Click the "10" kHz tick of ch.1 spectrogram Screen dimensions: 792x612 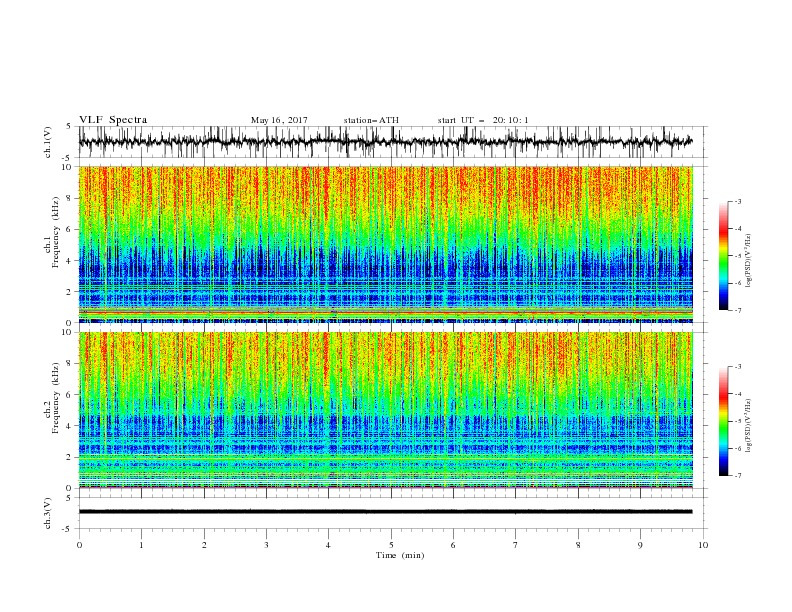(x=66, y=167)
